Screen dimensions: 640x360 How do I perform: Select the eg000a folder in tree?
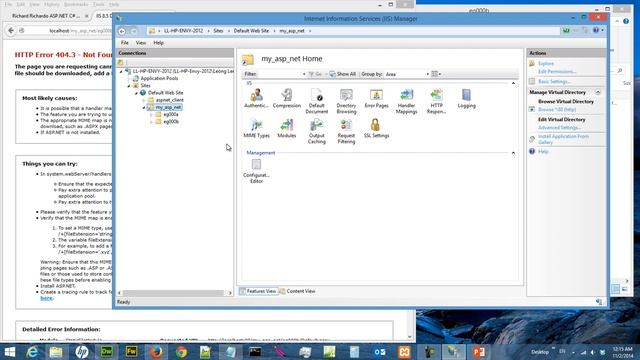pos(171,115)
